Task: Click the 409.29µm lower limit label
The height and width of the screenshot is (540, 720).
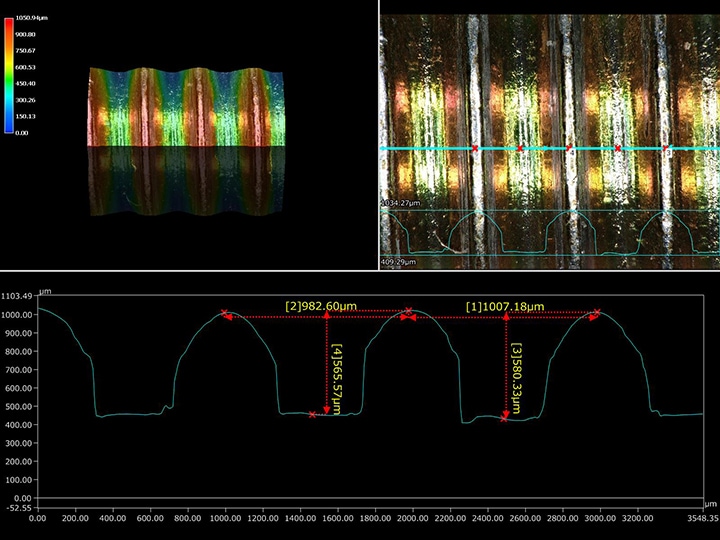Action: click(x=399, y=262)
